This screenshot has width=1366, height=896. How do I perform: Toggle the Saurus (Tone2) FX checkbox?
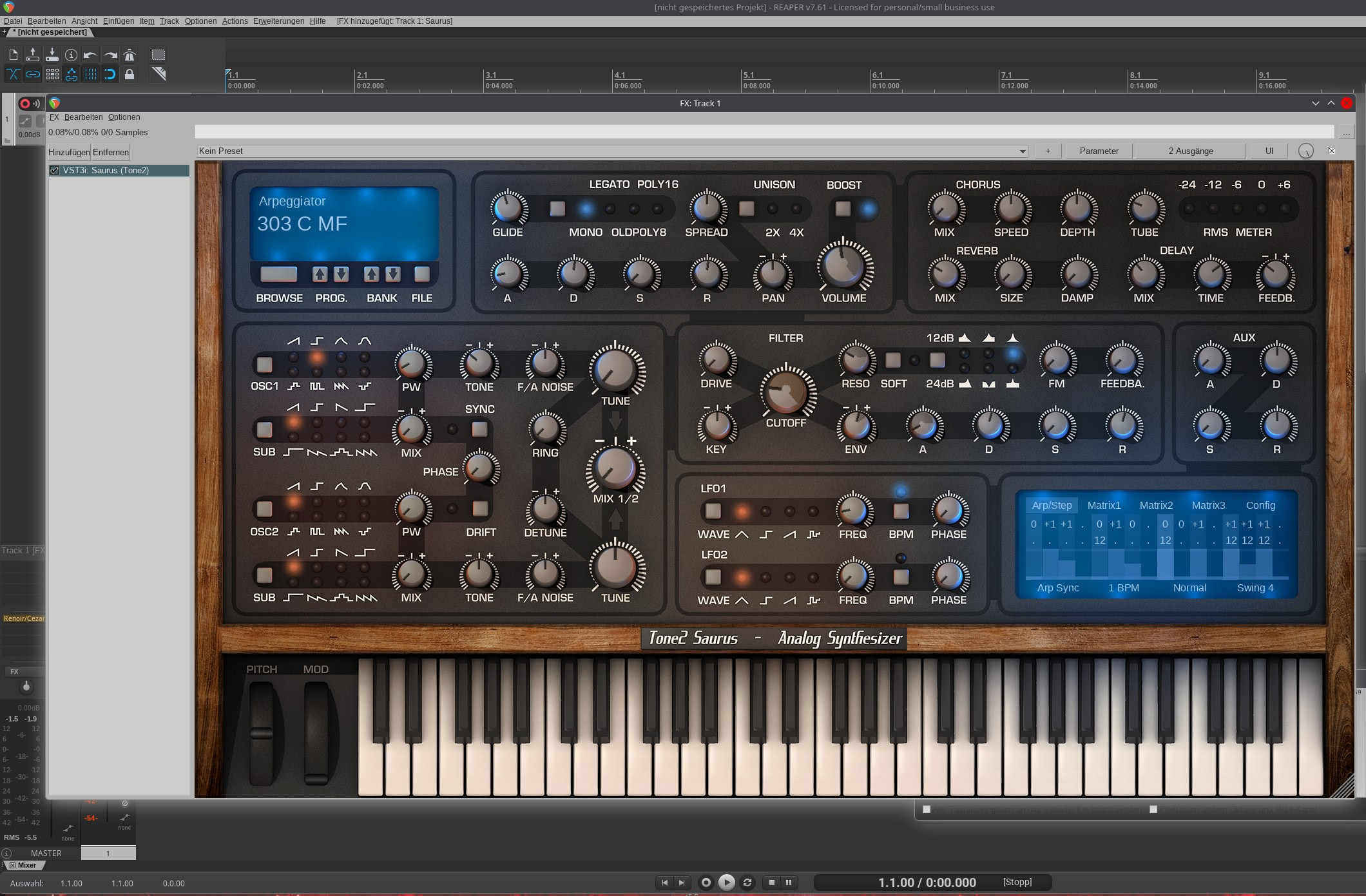pyautogui.click(x=55, y=171)
